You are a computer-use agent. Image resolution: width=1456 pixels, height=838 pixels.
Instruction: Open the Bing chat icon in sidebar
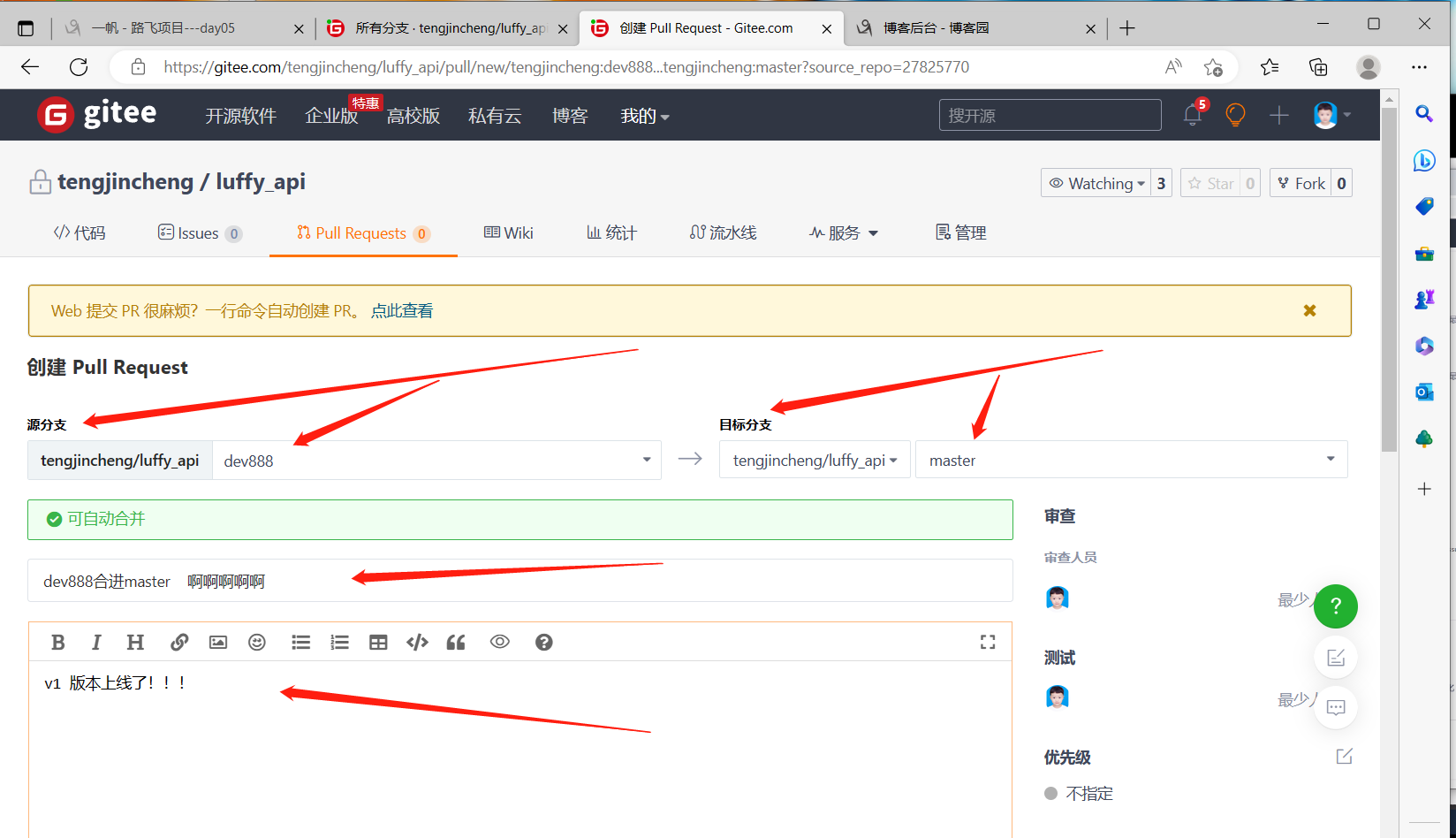coord(1424,160)
